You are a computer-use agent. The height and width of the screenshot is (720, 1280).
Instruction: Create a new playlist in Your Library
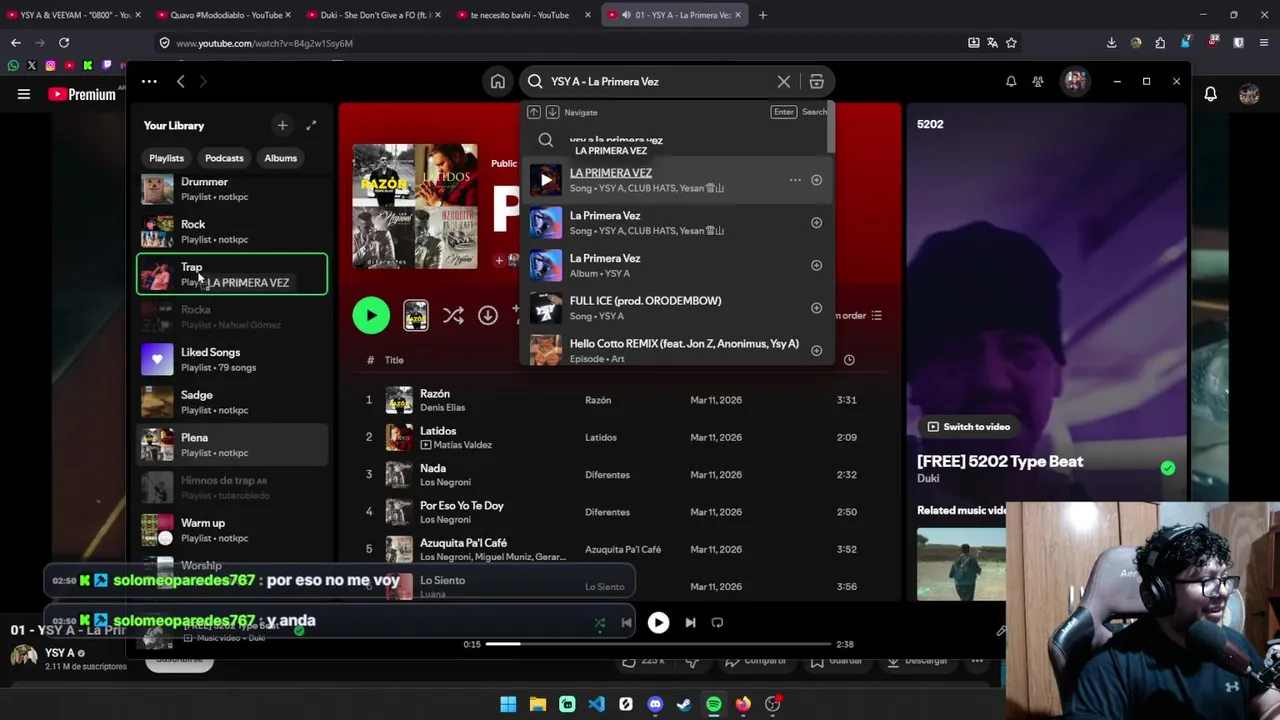[x=282, y=126]
